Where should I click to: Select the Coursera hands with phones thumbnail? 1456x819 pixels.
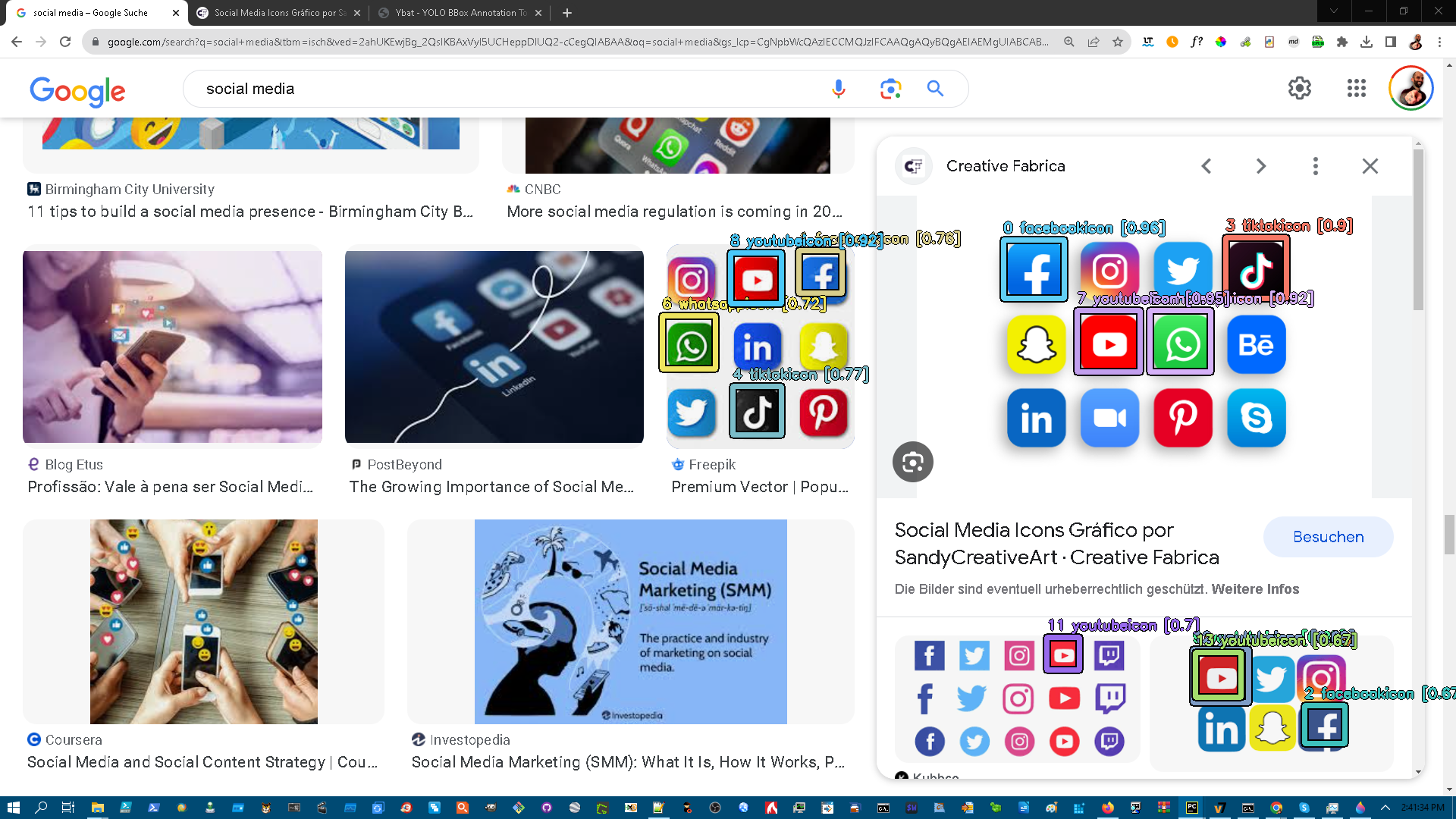[x=204, y=622]
